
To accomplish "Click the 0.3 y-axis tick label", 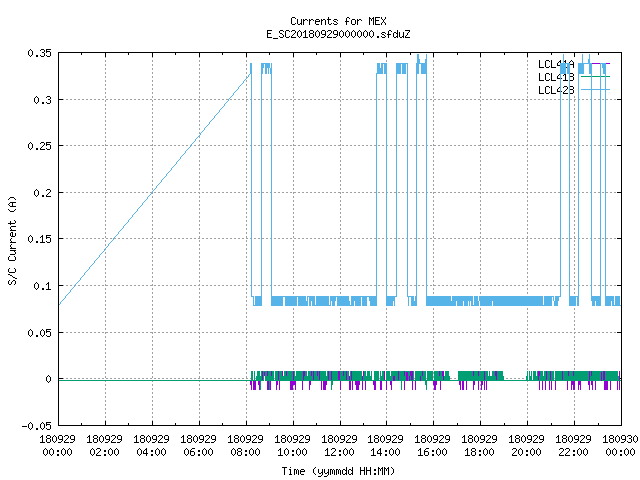I will 42,100.
